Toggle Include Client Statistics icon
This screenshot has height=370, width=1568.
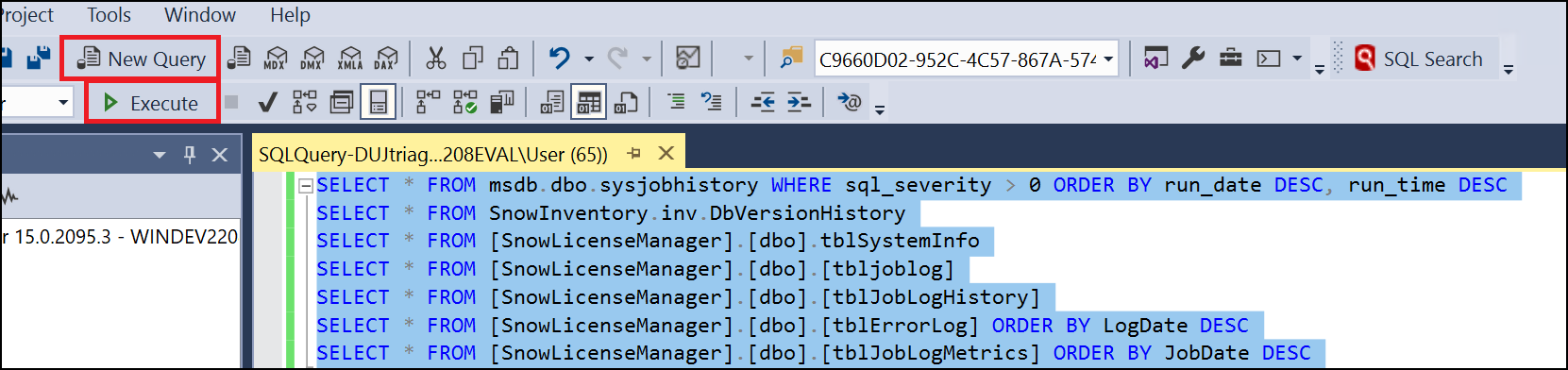pos(501,102)
